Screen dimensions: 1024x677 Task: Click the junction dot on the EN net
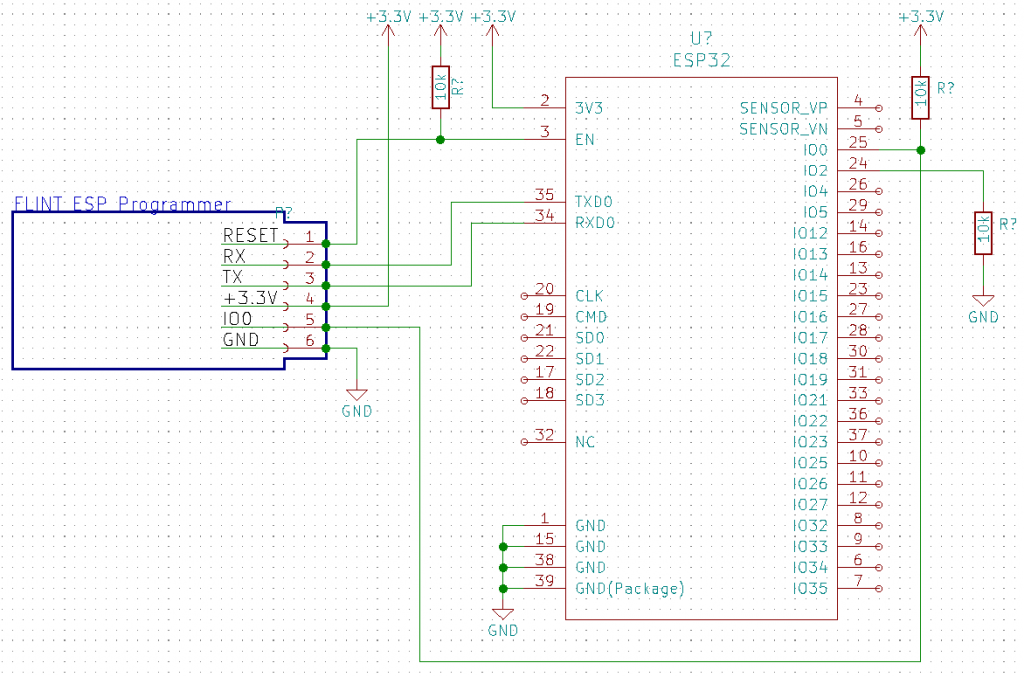pos(440,140)
